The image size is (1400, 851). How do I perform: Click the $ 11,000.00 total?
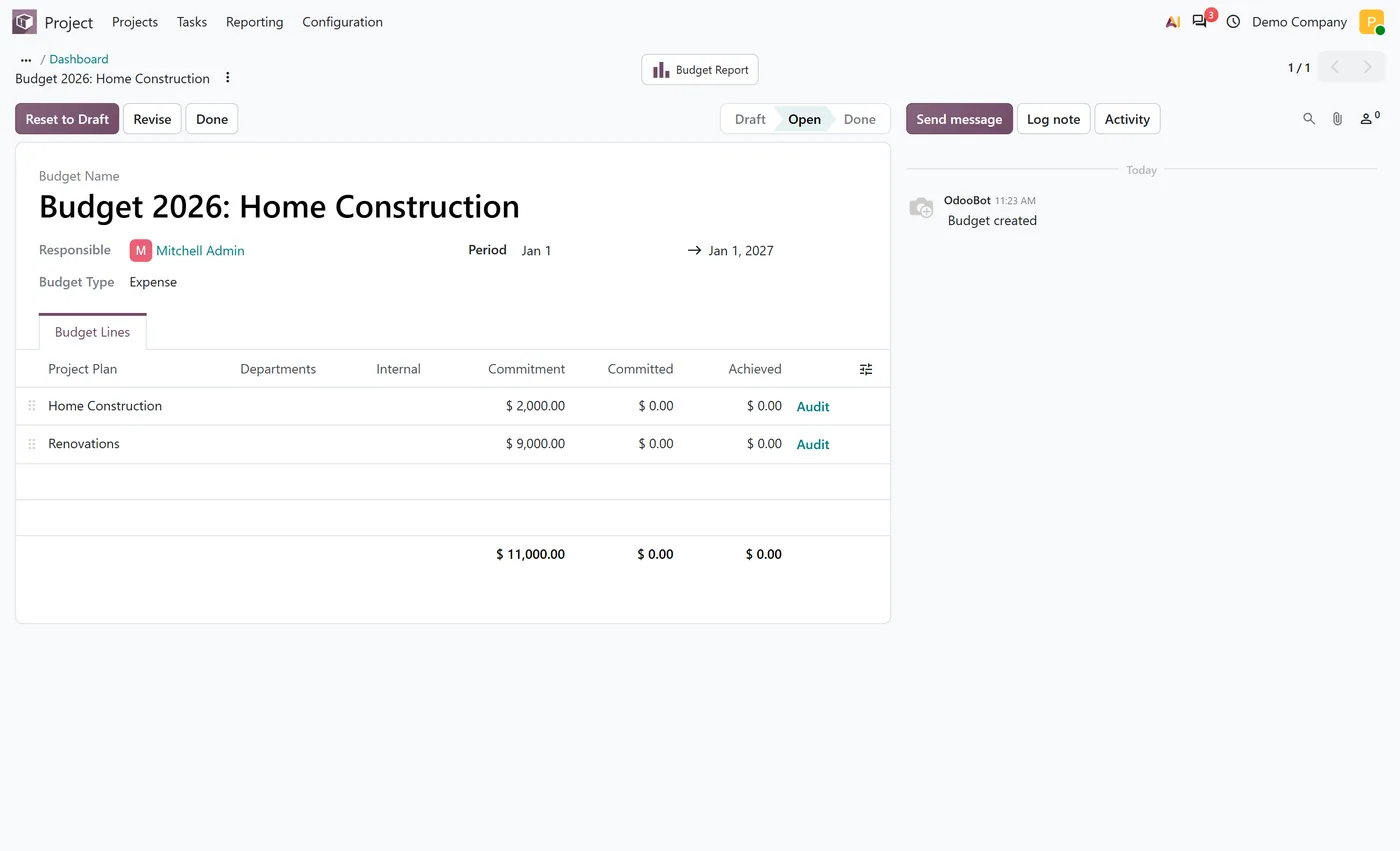(530, 554)
